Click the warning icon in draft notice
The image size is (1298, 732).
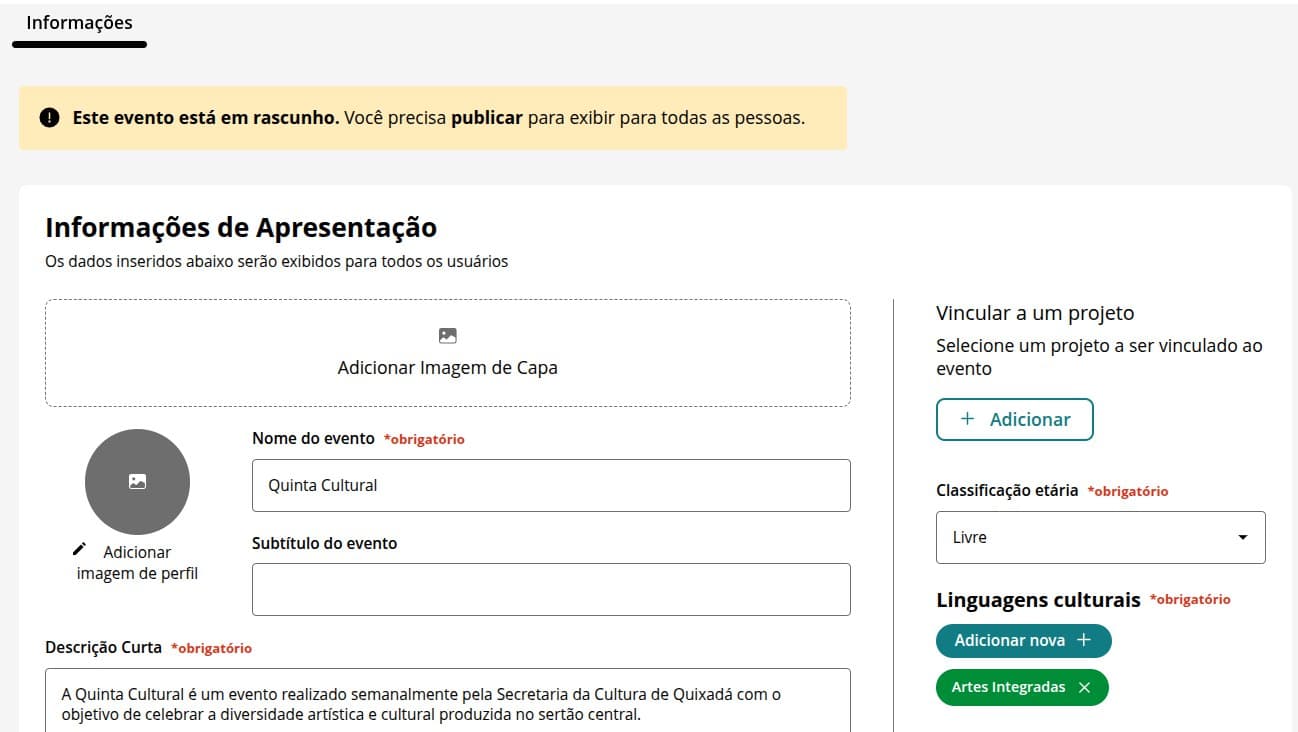point(49,118)
